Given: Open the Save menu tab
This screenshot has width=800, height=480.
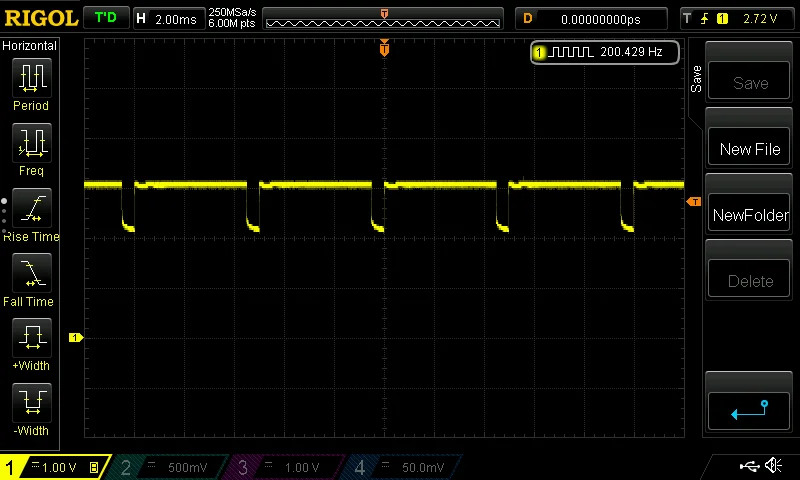Looking at the screenshot, I should tap(696, 79).
